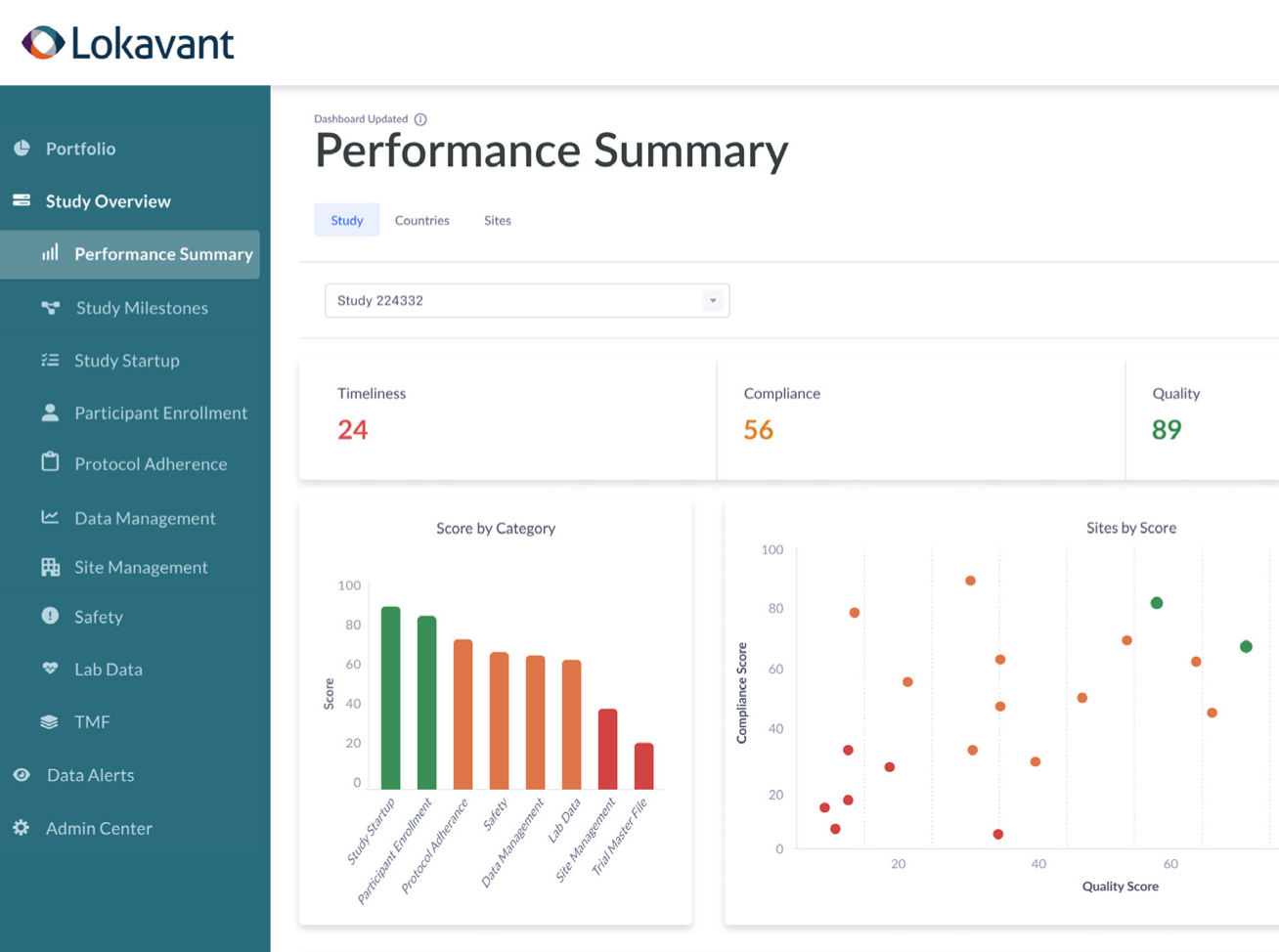Select the Site Management building icon
Viewport: 1279px width, 952px height.
click(48, 567)
